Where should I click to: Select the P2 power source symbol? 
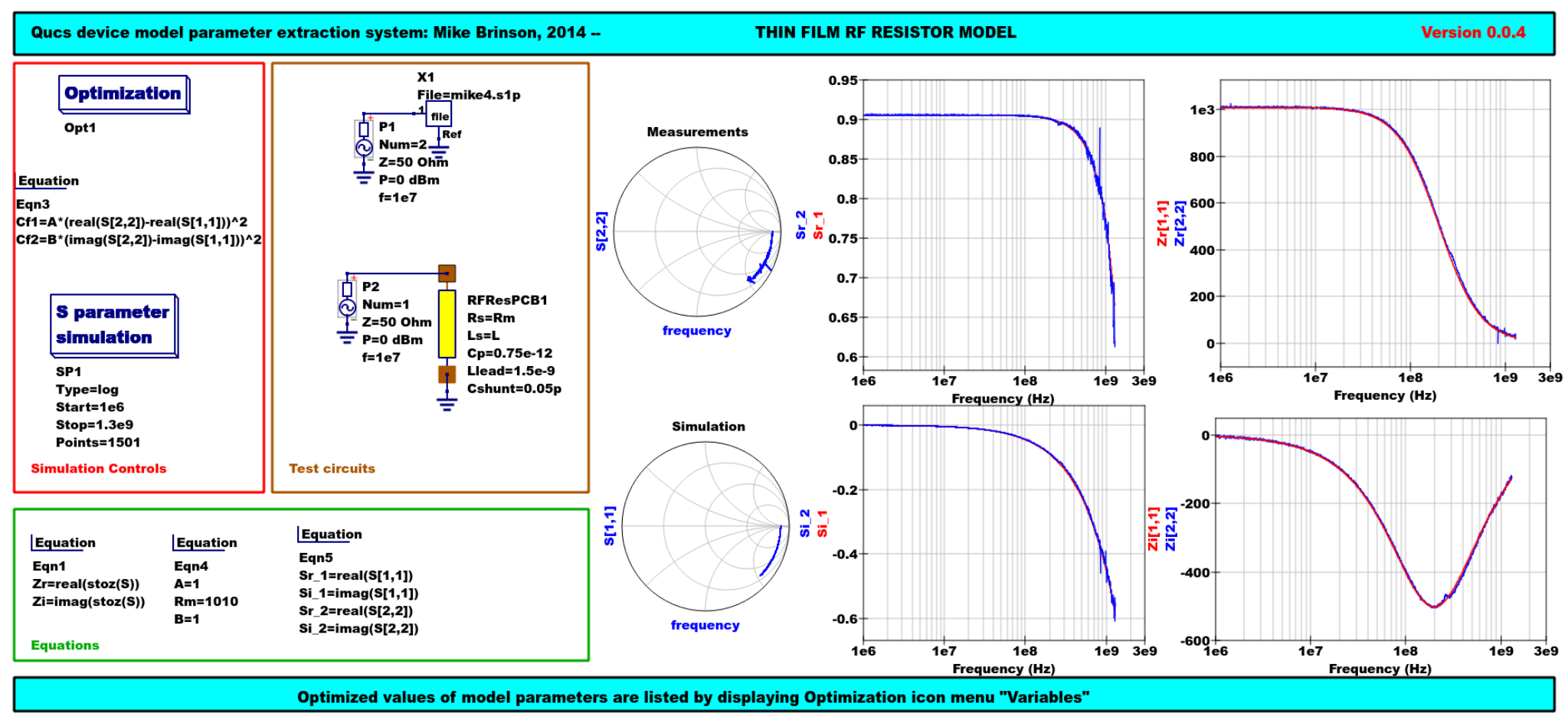click(x=347, y=300)
